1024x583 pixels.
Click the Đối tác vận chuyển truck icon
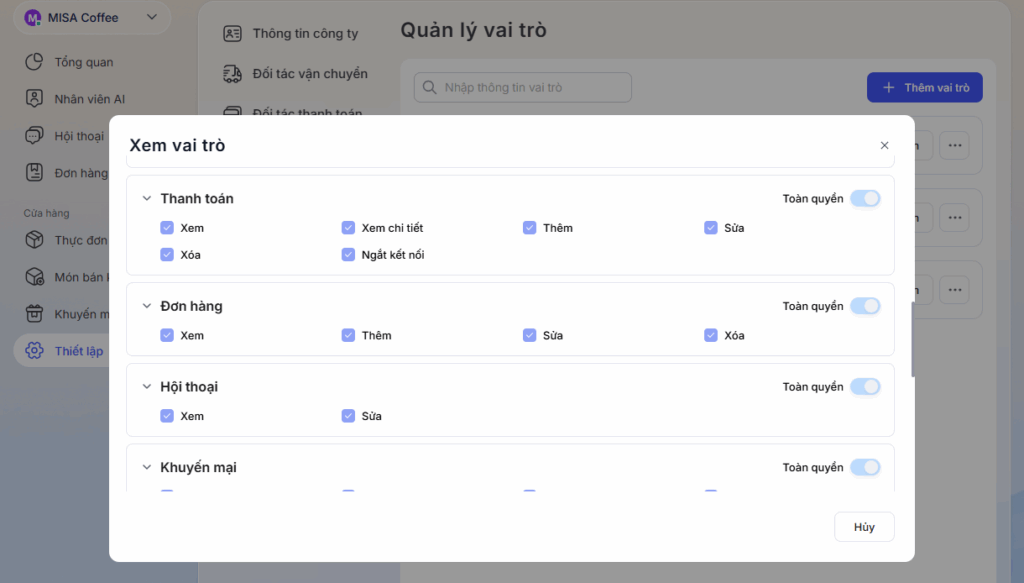[x=232, y=74]
